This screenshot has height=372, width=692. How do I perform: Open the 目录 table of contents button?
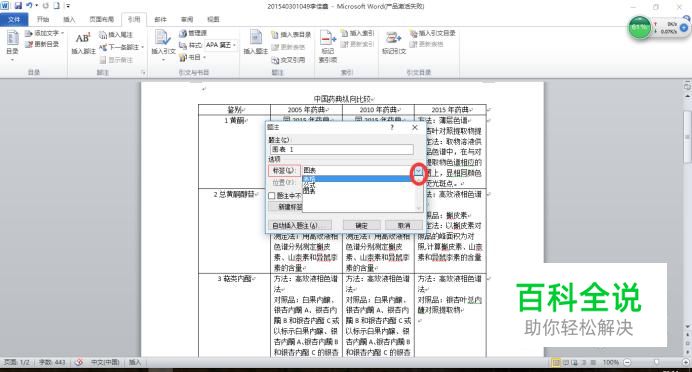[x=12, y=44]
